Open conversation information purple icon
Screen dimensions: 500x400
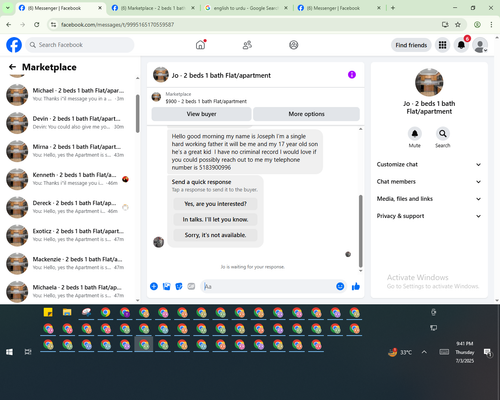click(352, 75)
